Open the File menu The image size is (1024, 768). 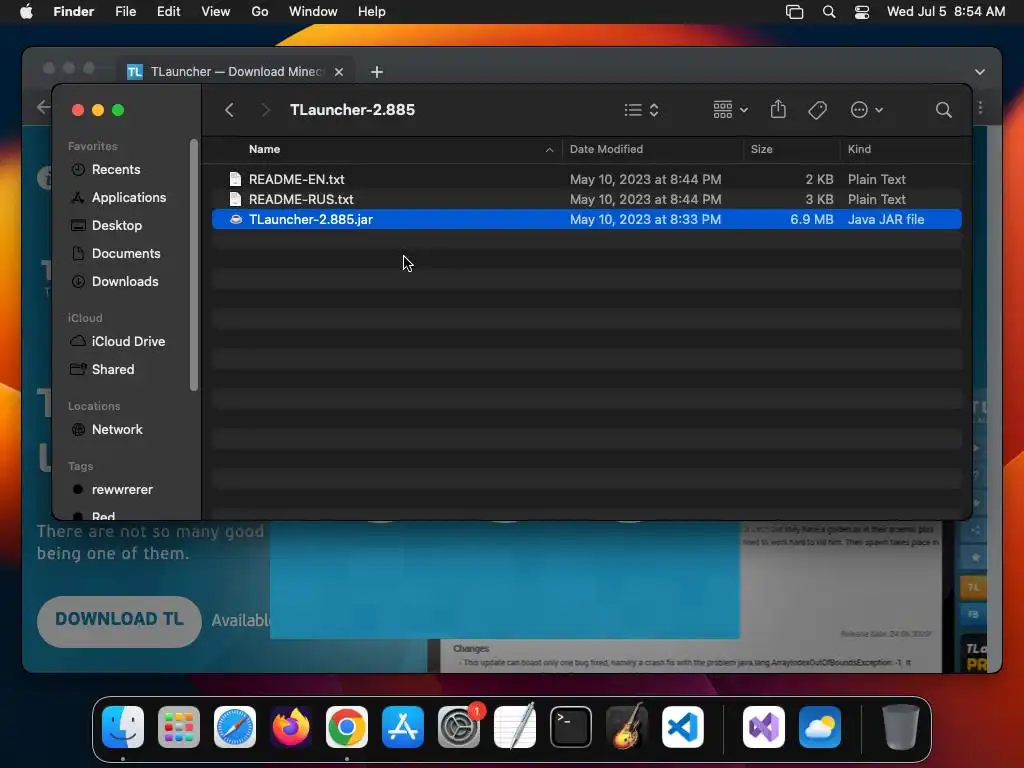pyautogui.click(x=125, y=12)
